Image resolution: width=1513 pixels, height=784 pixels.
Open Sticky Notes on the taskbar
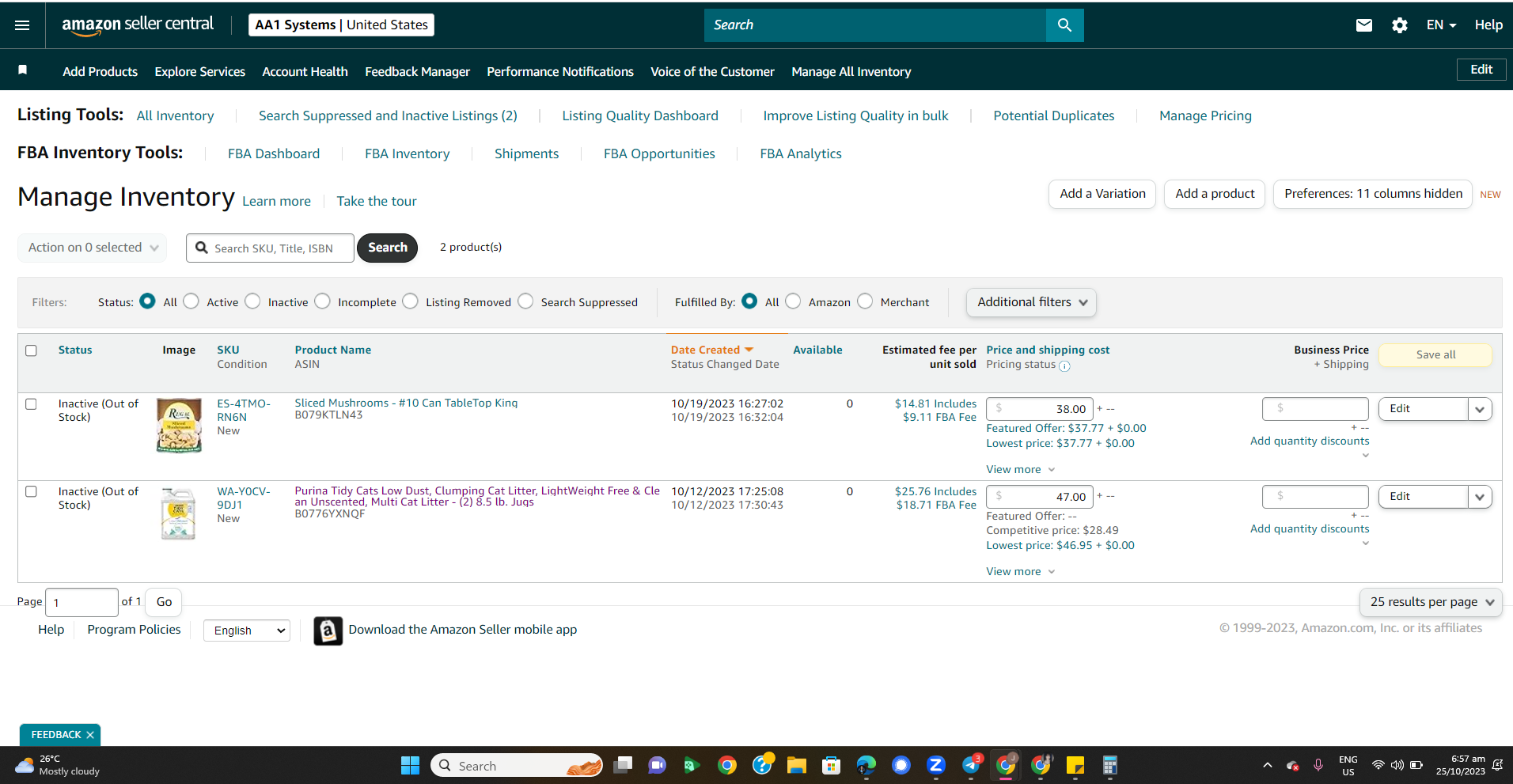1075,765
